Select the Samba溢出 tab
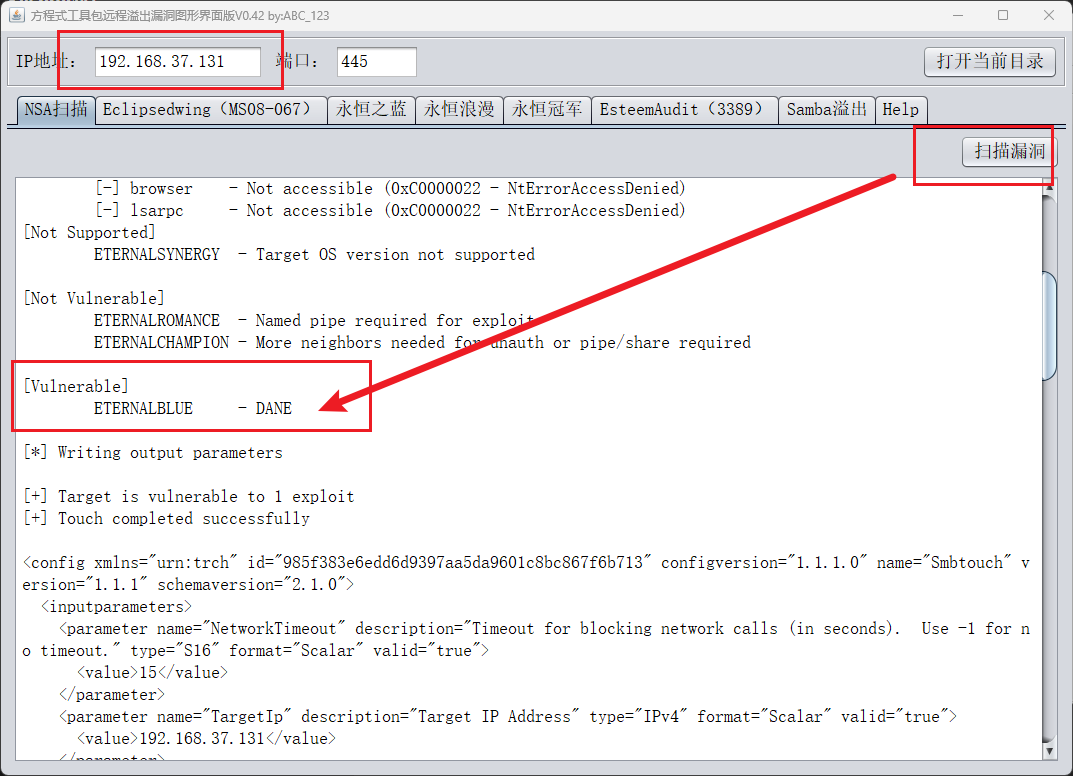The image size is (1073, 776). [x=827, y=110]
